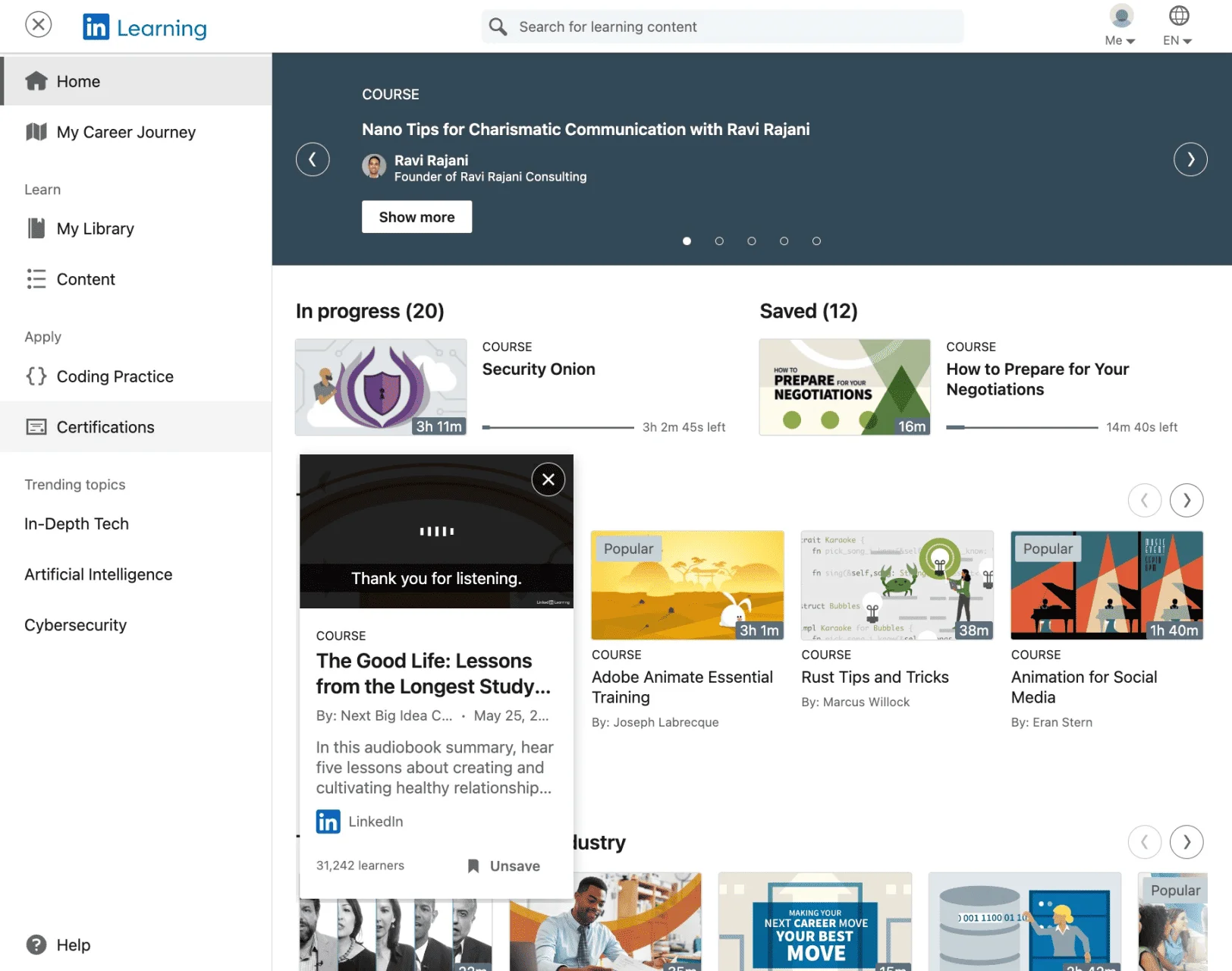Select the Cybersecurity trending topic
This screenshot has height=971, width=1232.
(x=76, y=625)
